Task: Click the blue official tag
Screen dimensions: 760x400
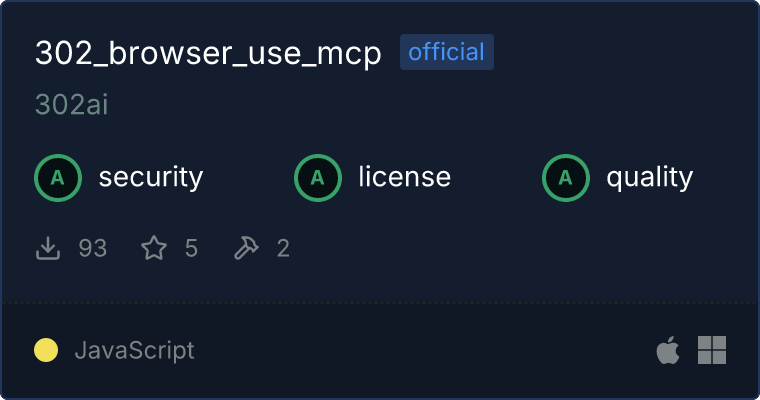Action: click(446, 52)
